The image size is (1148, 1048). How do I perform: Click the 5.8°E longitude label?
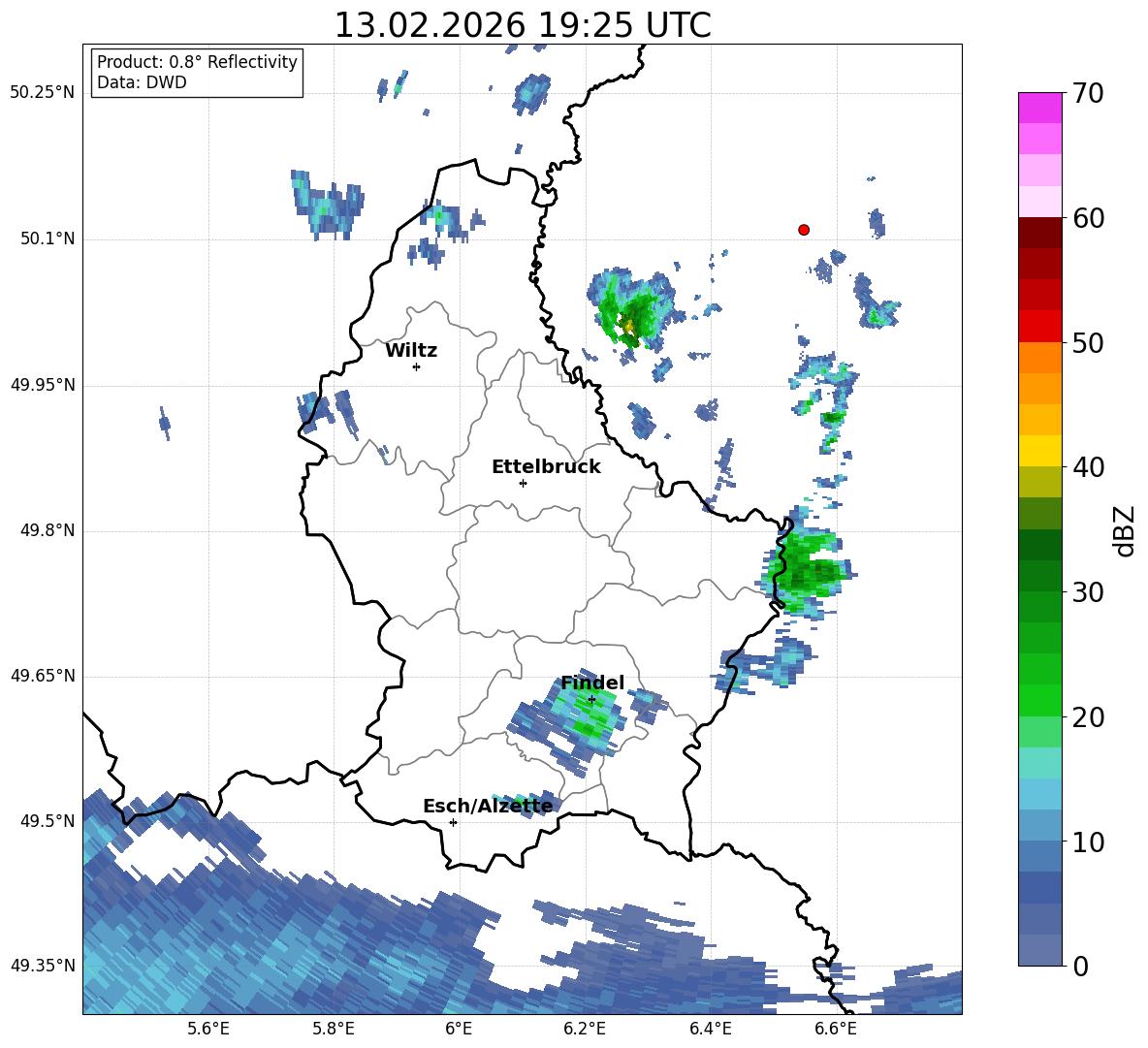point(334,1029)
